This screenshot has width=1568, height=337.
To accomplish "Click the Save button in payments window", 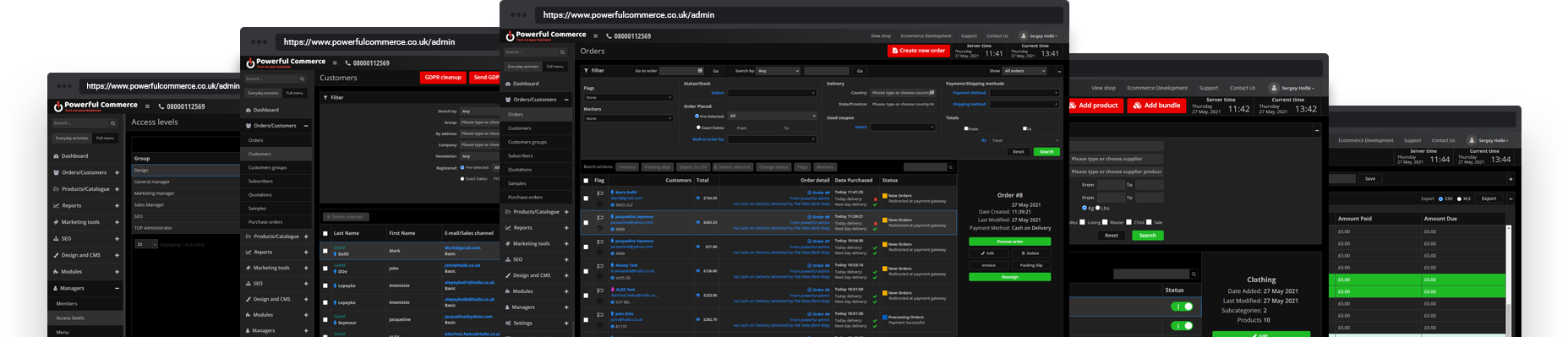I will coord(1369,178).
